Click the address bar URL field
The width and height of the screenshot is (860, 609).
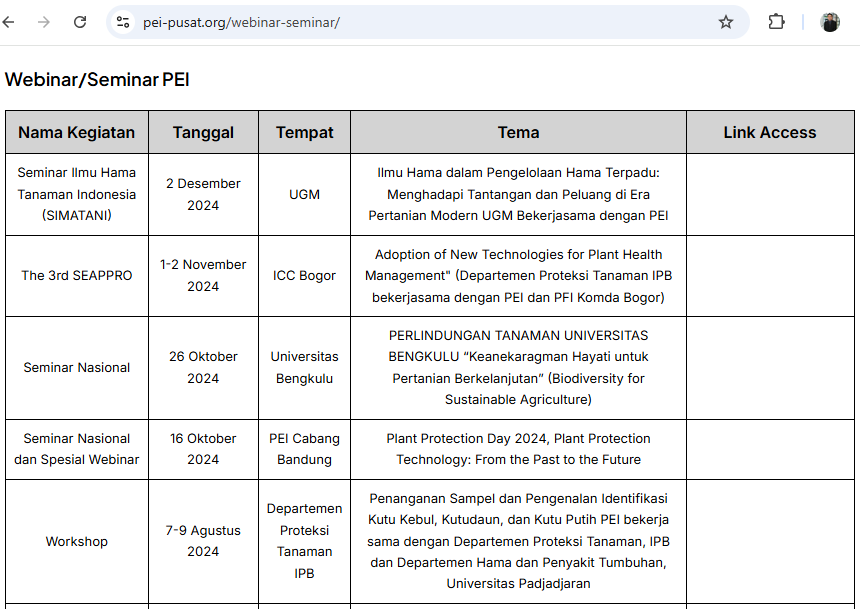coord(400,22)
